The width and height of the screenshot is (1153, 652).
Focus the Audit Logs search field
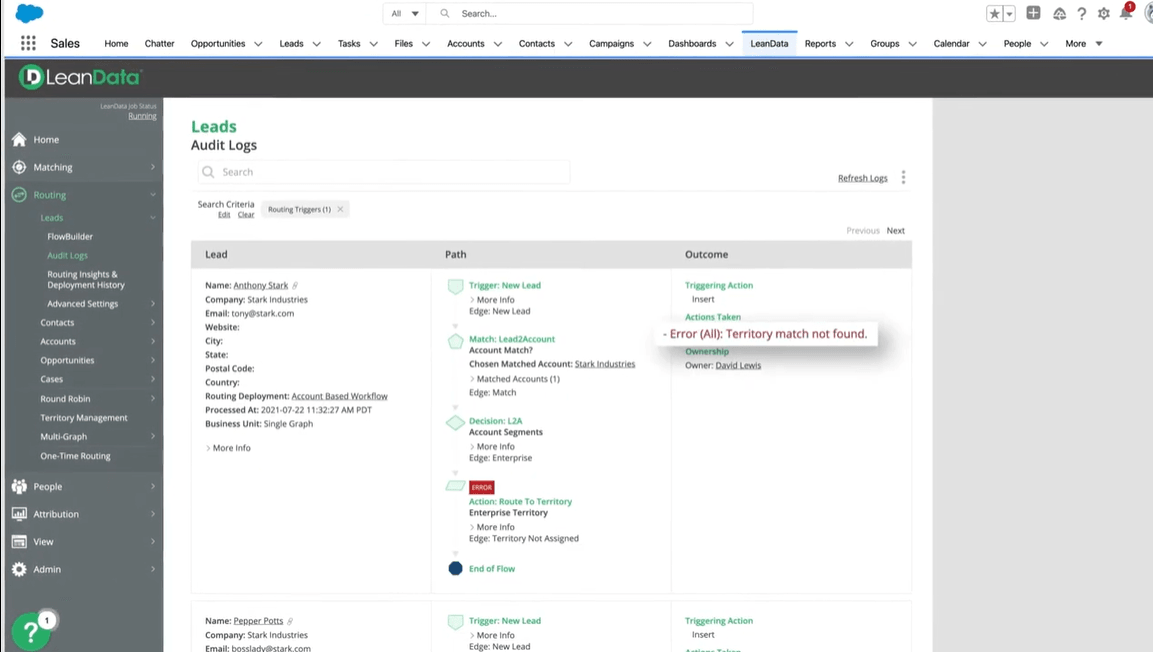[x=384, y=172]
